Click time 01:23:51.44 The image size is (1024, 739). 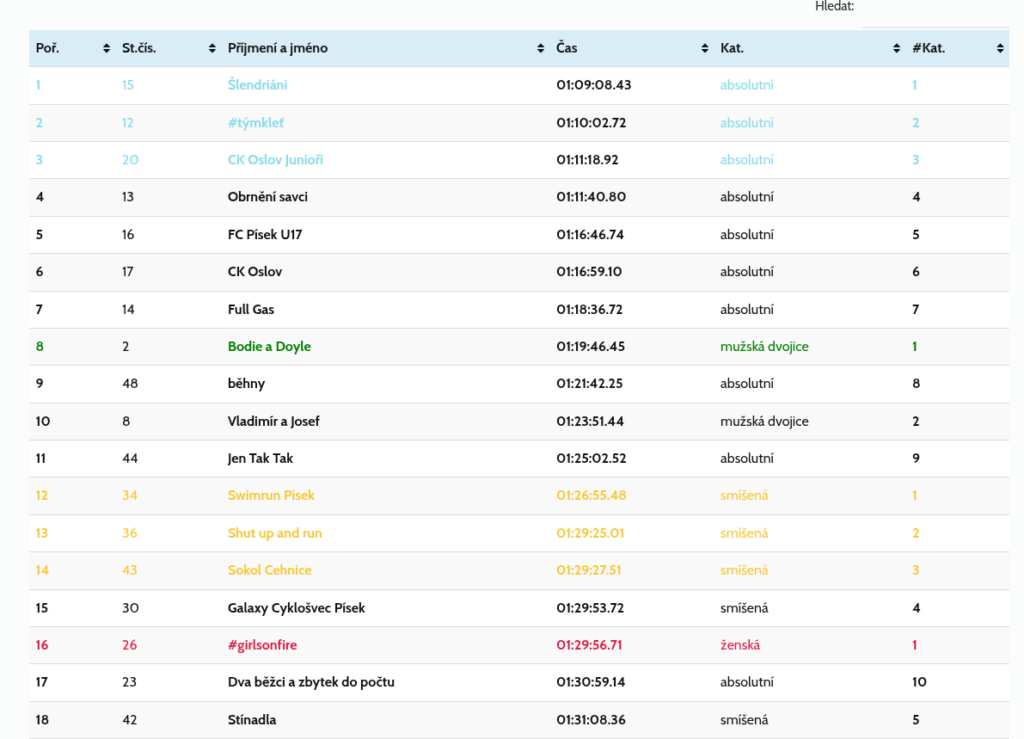590,421
